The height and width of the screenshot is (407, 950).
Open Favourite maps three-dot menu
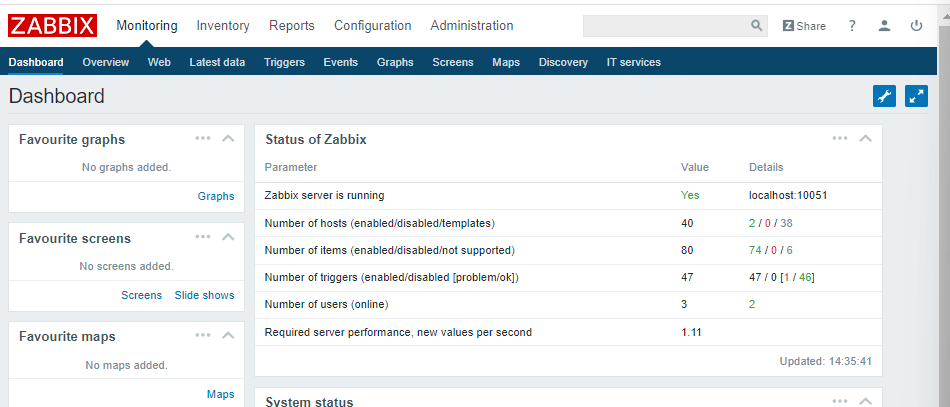[x=203, y=335]
